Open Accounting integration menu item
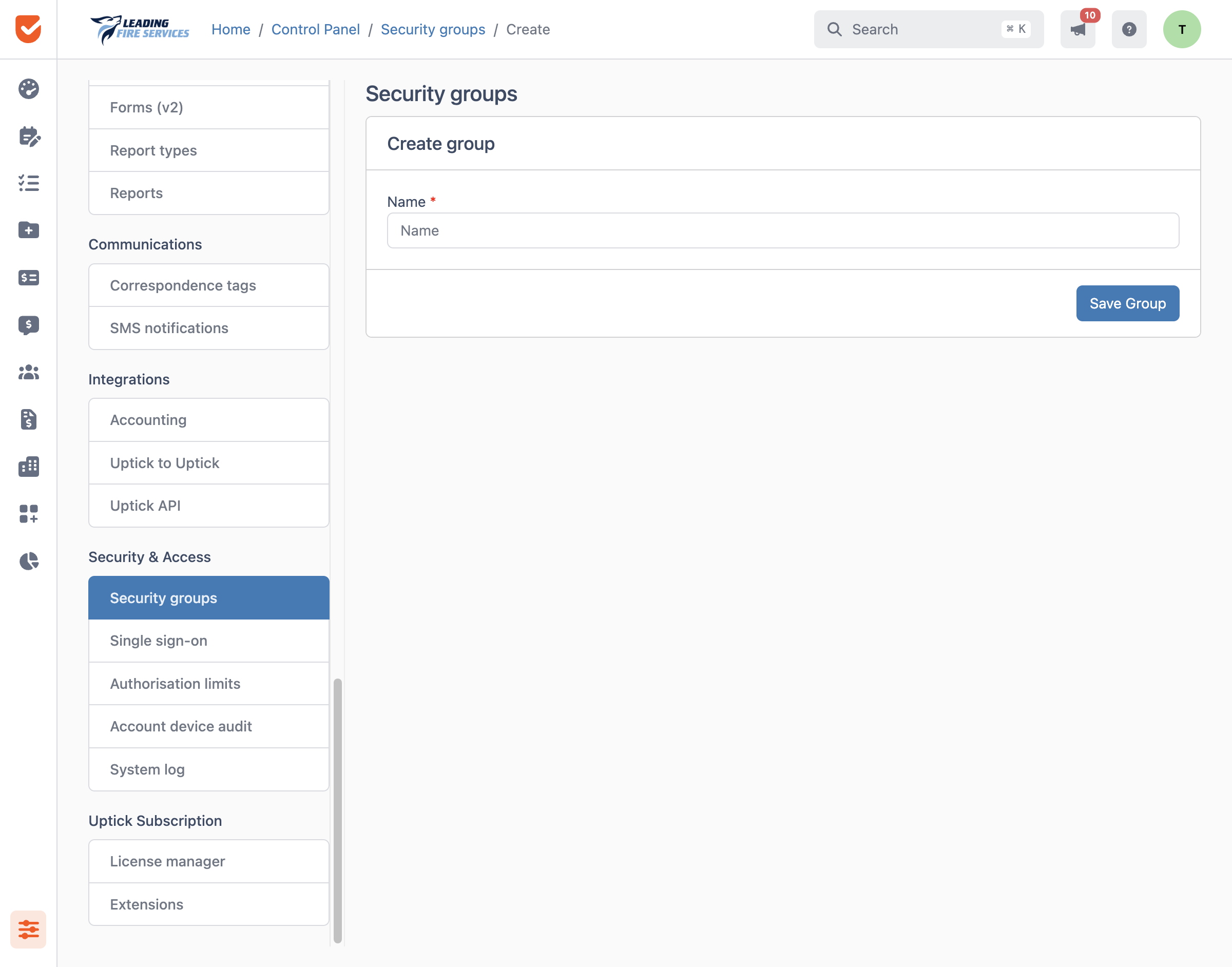The height and width of the screenshot is (967, 1232). coord(209,420)
